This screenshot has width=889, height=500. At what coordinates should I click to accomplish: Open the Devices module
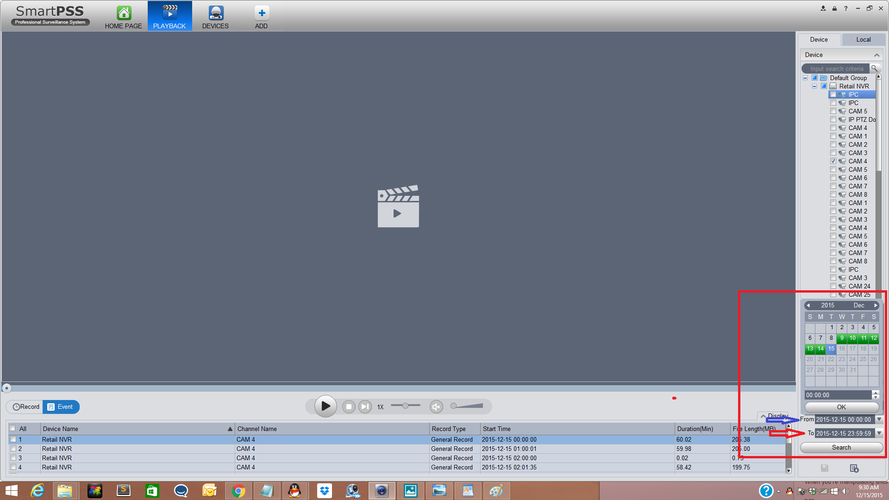tap(215, 16)
